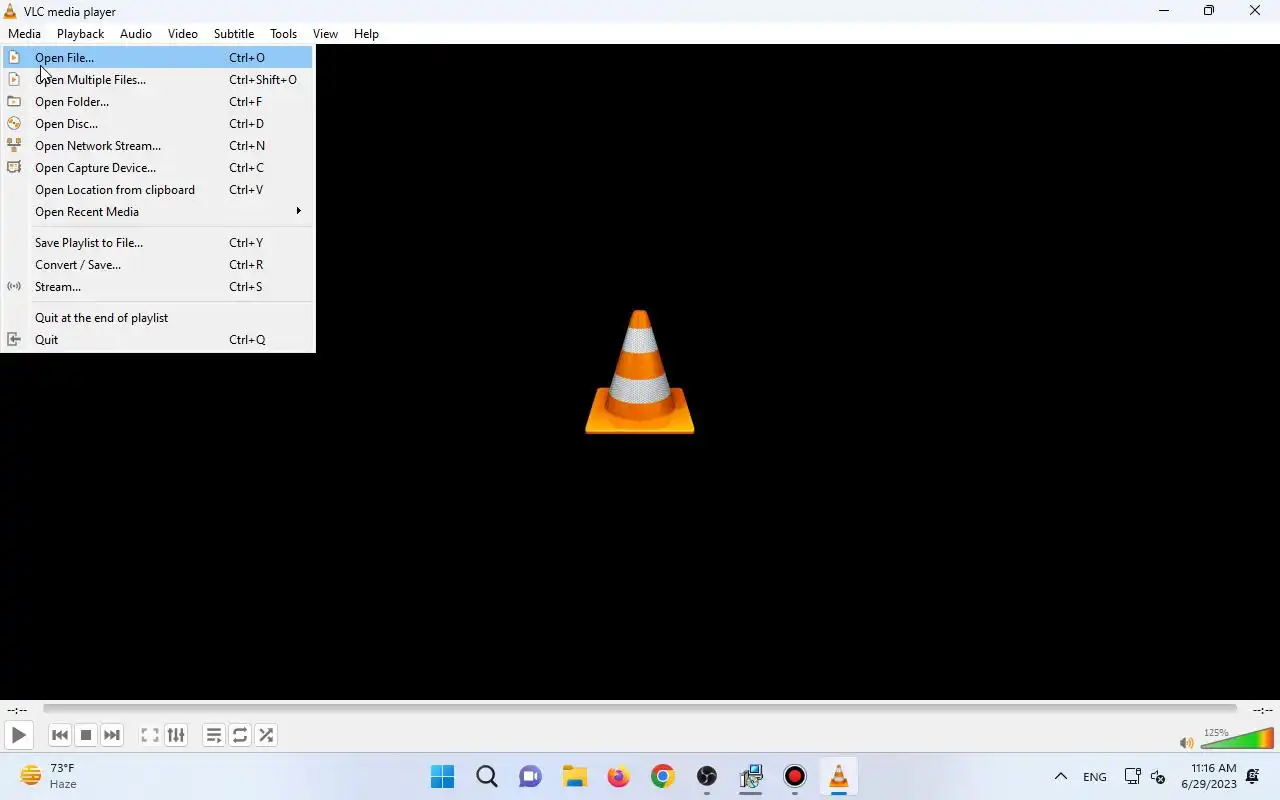Click the Play button
The height and width of the screenshot is (800, 1280).
(18, 735)
